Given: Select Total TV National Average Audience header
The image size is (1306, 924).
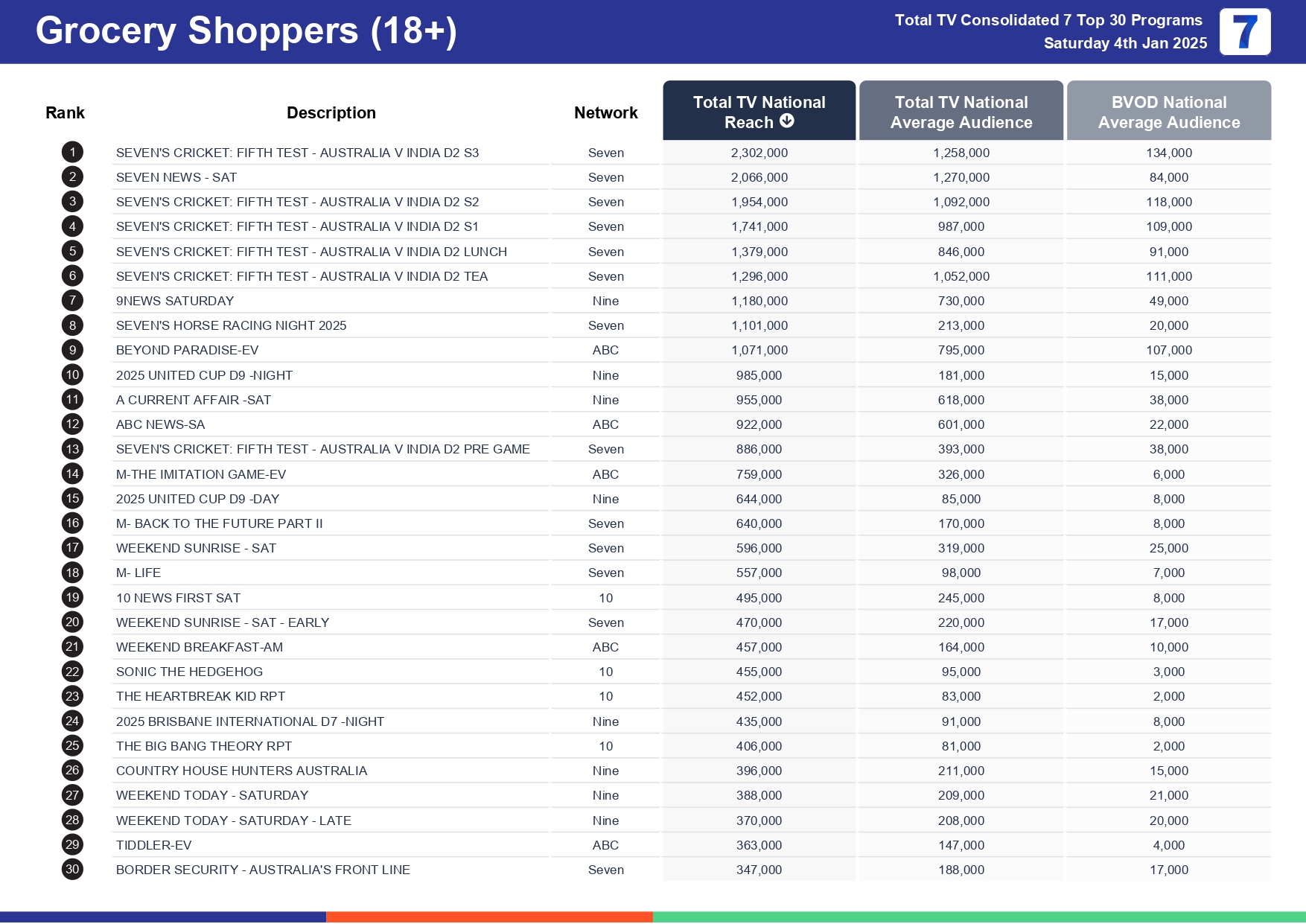Looking at the screenshot, I should click(x=961, y=112).
